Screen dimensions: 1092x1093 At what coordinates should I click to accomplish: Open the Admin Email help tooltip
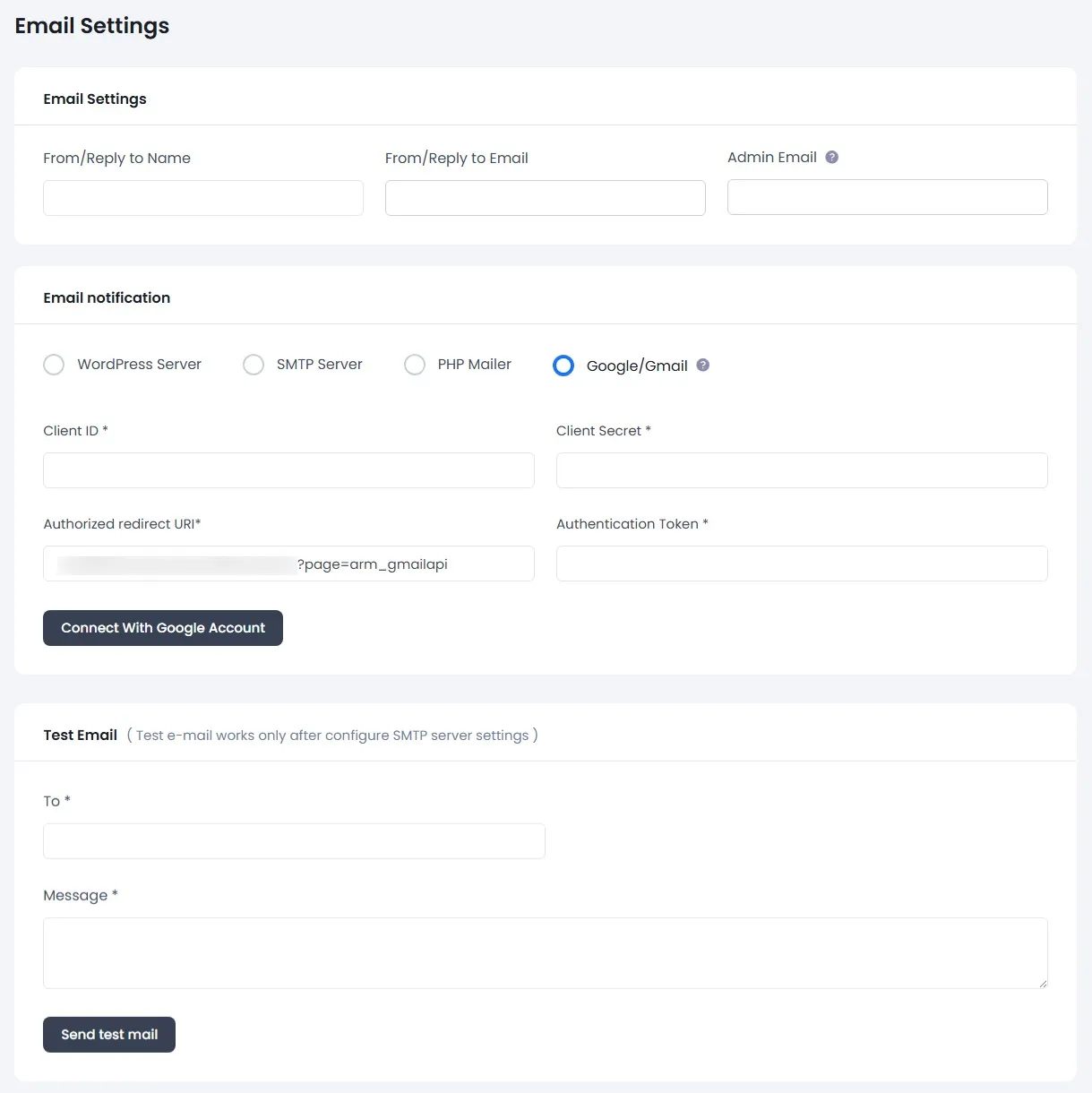[831, 157]
